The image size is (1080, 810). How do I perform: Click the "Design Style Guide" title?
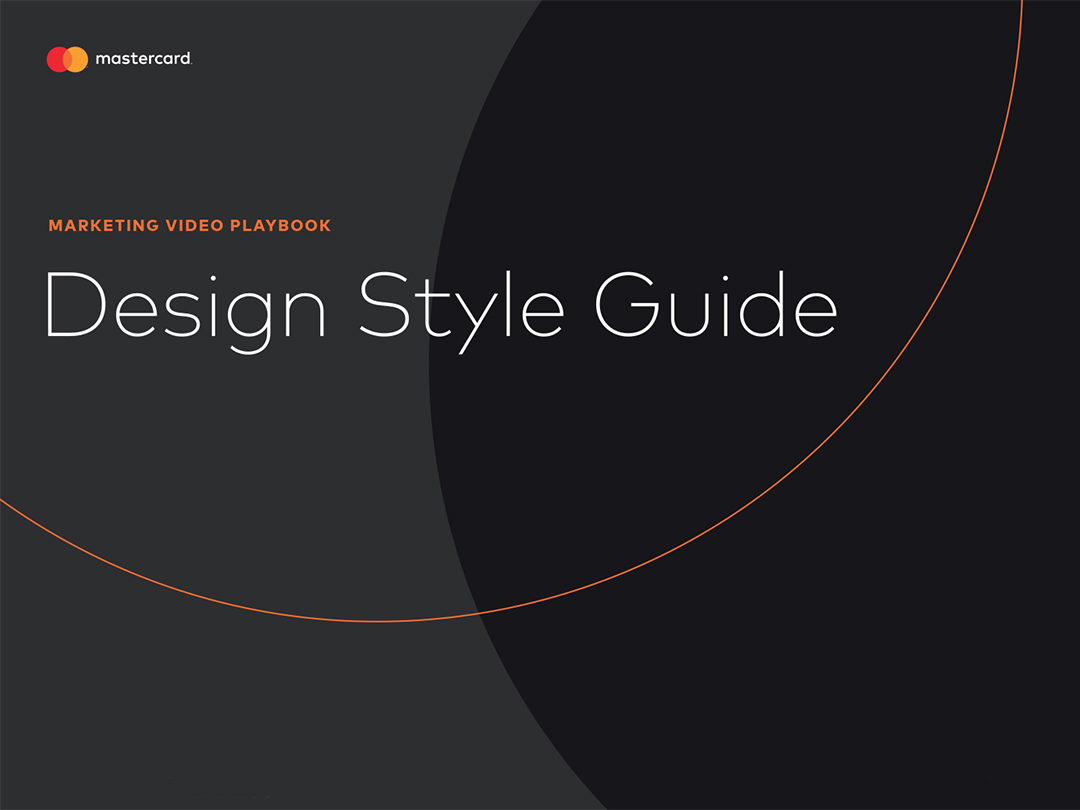click(x=442, y=311)
